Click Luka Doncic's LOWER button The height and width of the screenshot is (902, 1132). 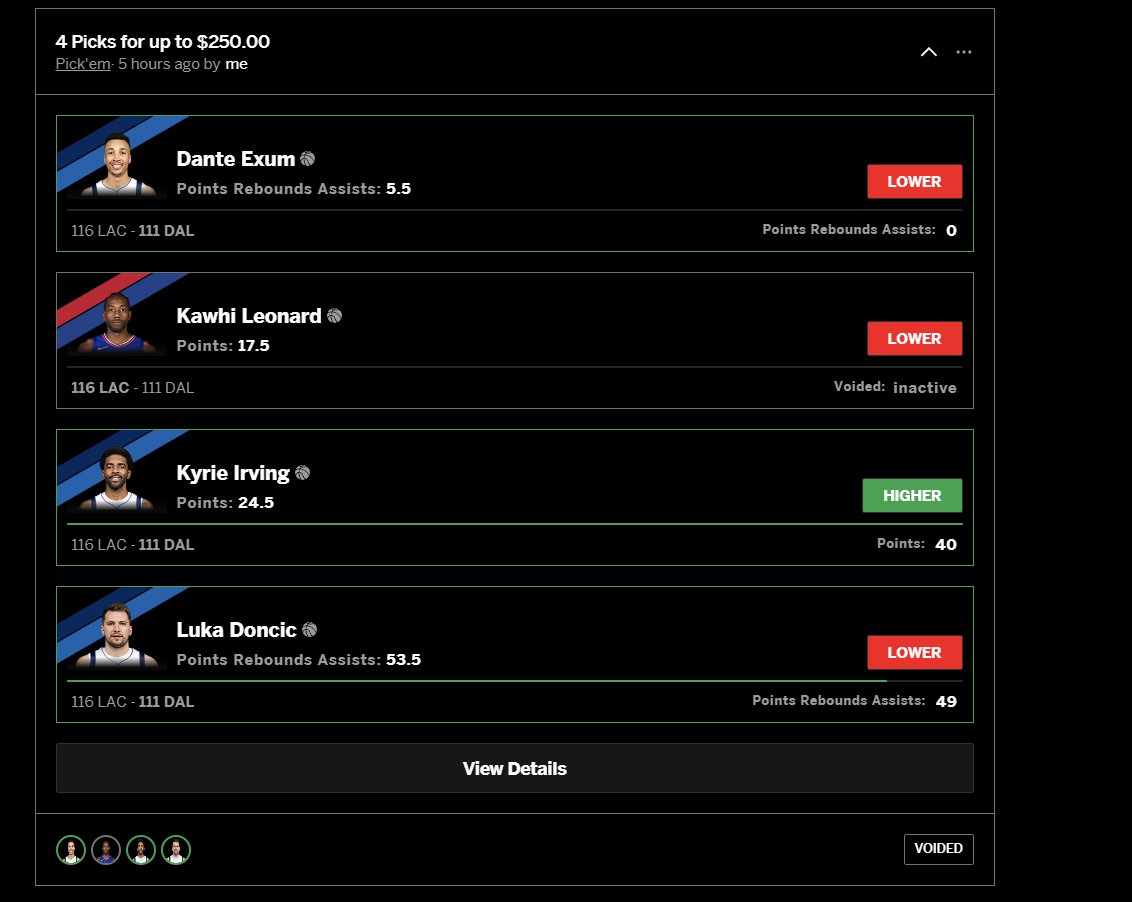915,652
